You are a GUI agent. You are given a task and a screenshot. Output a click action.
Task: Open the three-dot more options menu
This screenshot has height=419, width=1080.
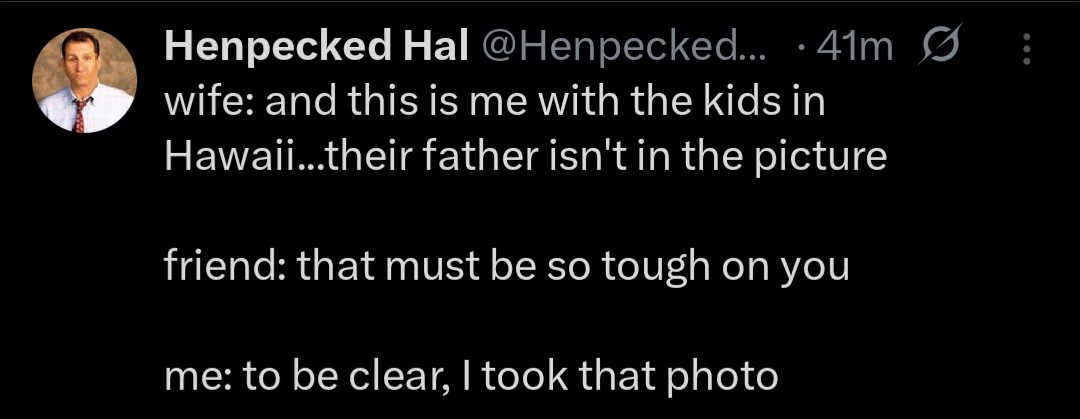tap(1026, 48)
